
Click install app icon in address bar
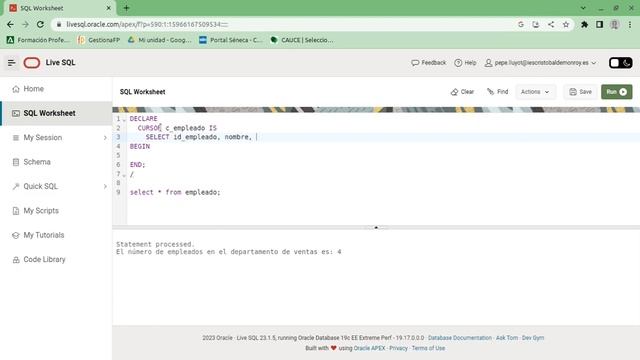536,24
